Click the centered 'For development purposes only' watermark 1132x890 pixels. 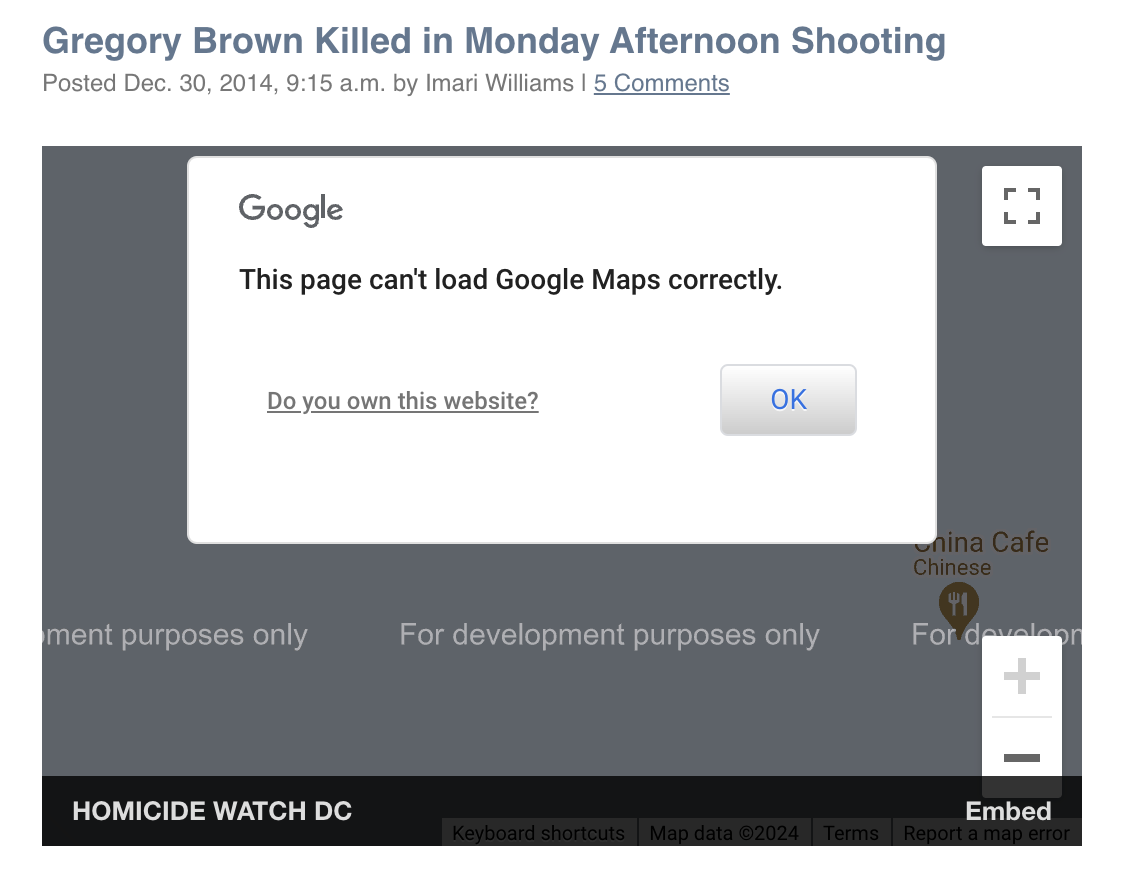click(x=609, y=635)
